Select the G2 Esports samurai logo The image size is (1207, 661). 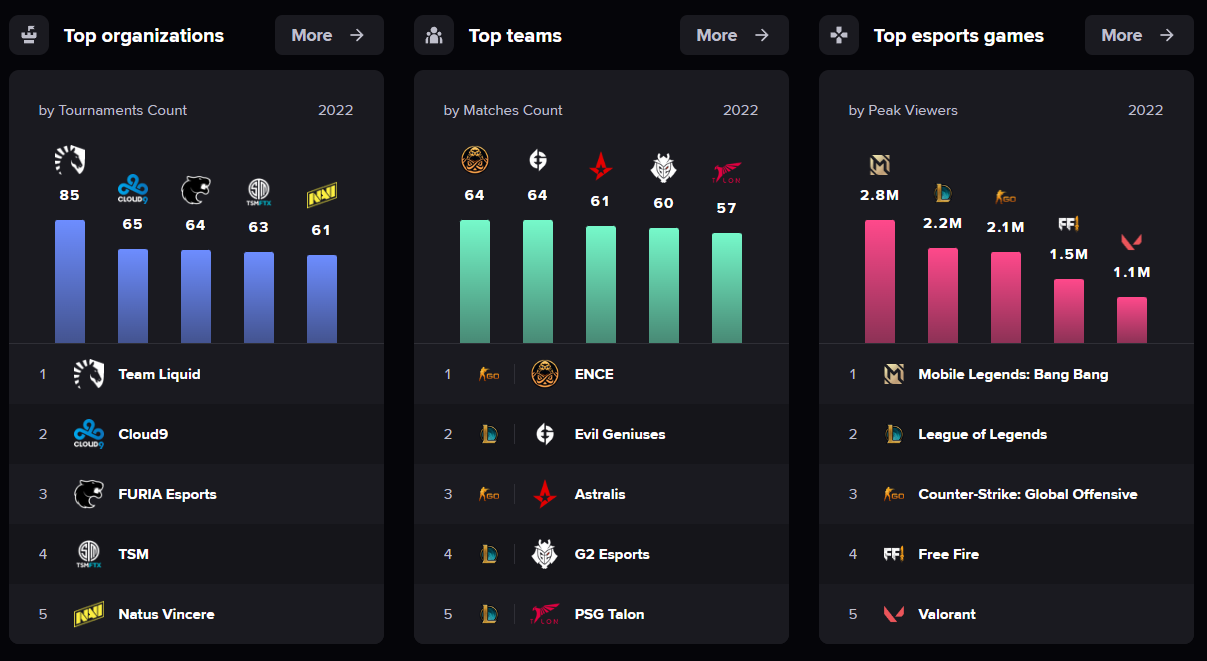pos(545,553)
